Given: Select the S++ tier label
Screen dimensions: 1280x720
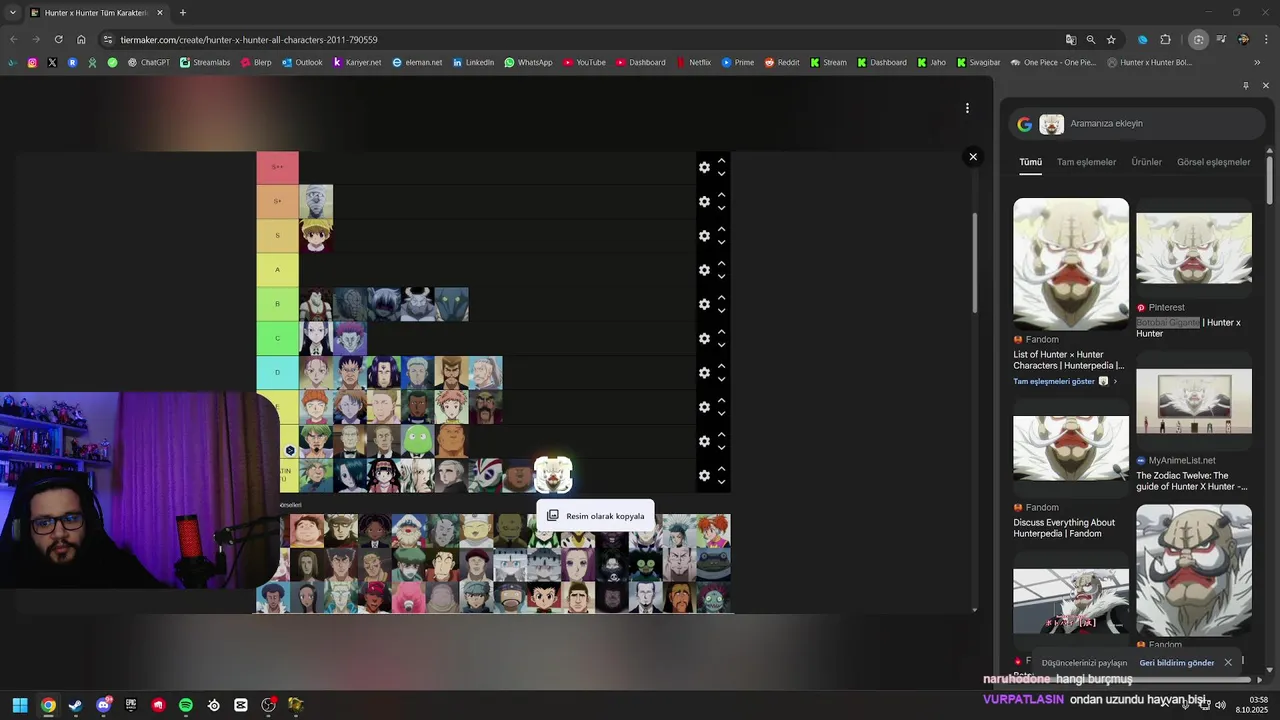Looking at the screenshot, I should (278, 167).
